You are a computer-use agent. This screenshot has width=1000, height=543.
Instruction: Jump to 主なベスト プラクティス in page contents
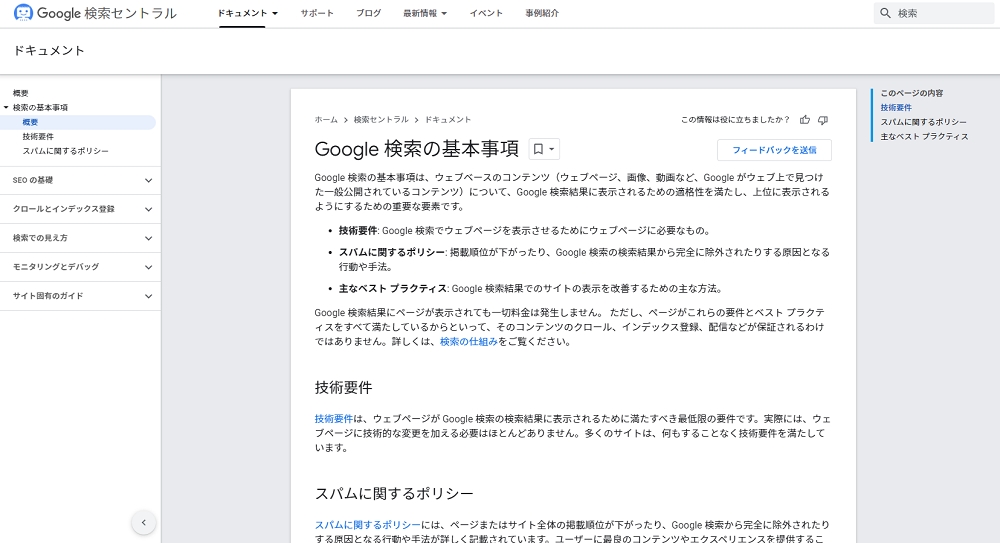(x=924, y=137)
